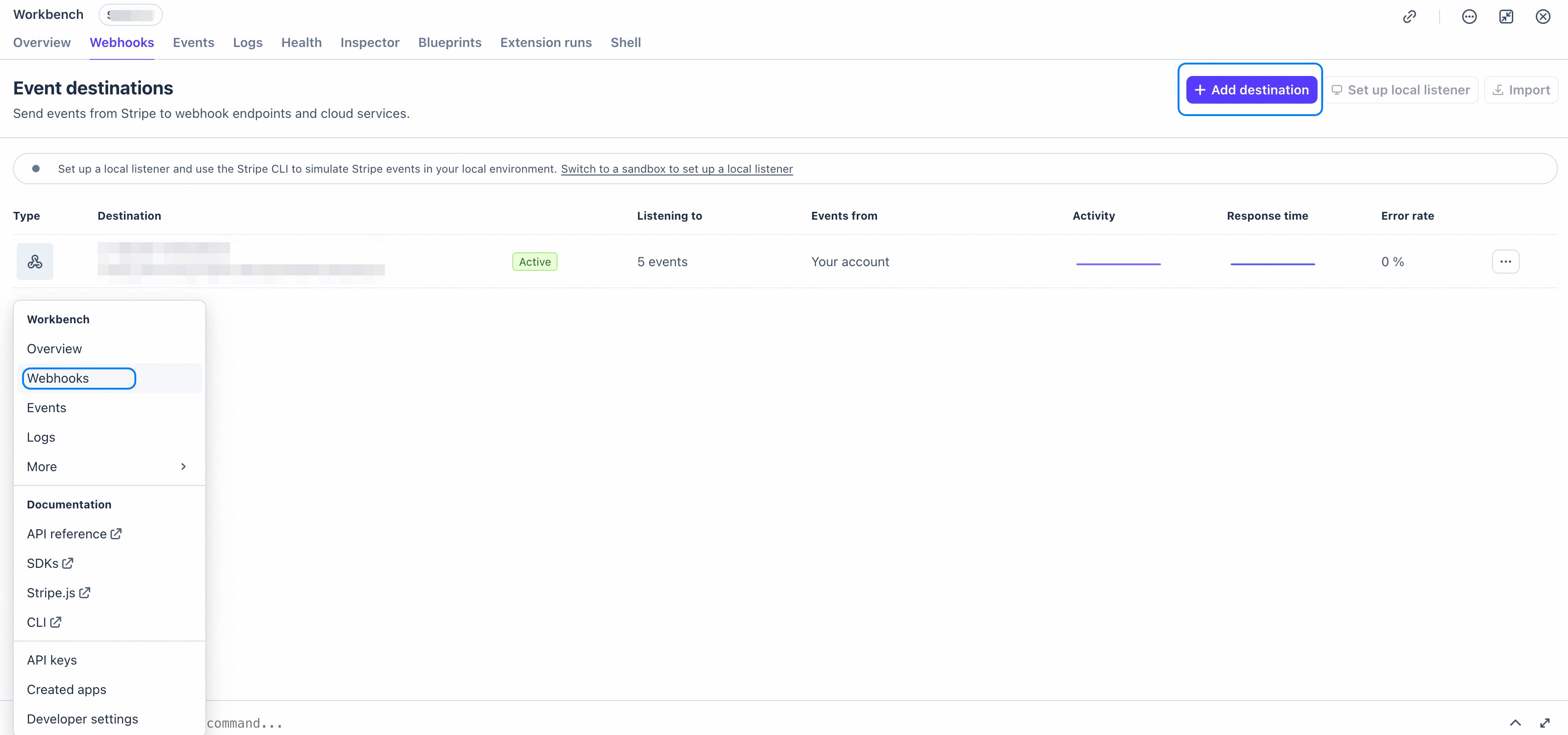
Task: Open API keys from the menu
Action: click(52, 660)
